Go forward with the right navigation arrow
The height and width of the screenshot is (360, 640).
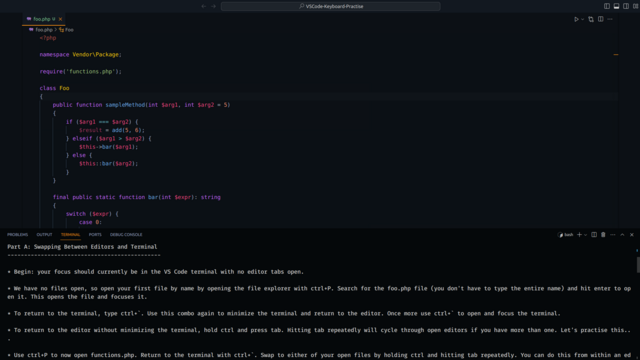click(213, 6)
